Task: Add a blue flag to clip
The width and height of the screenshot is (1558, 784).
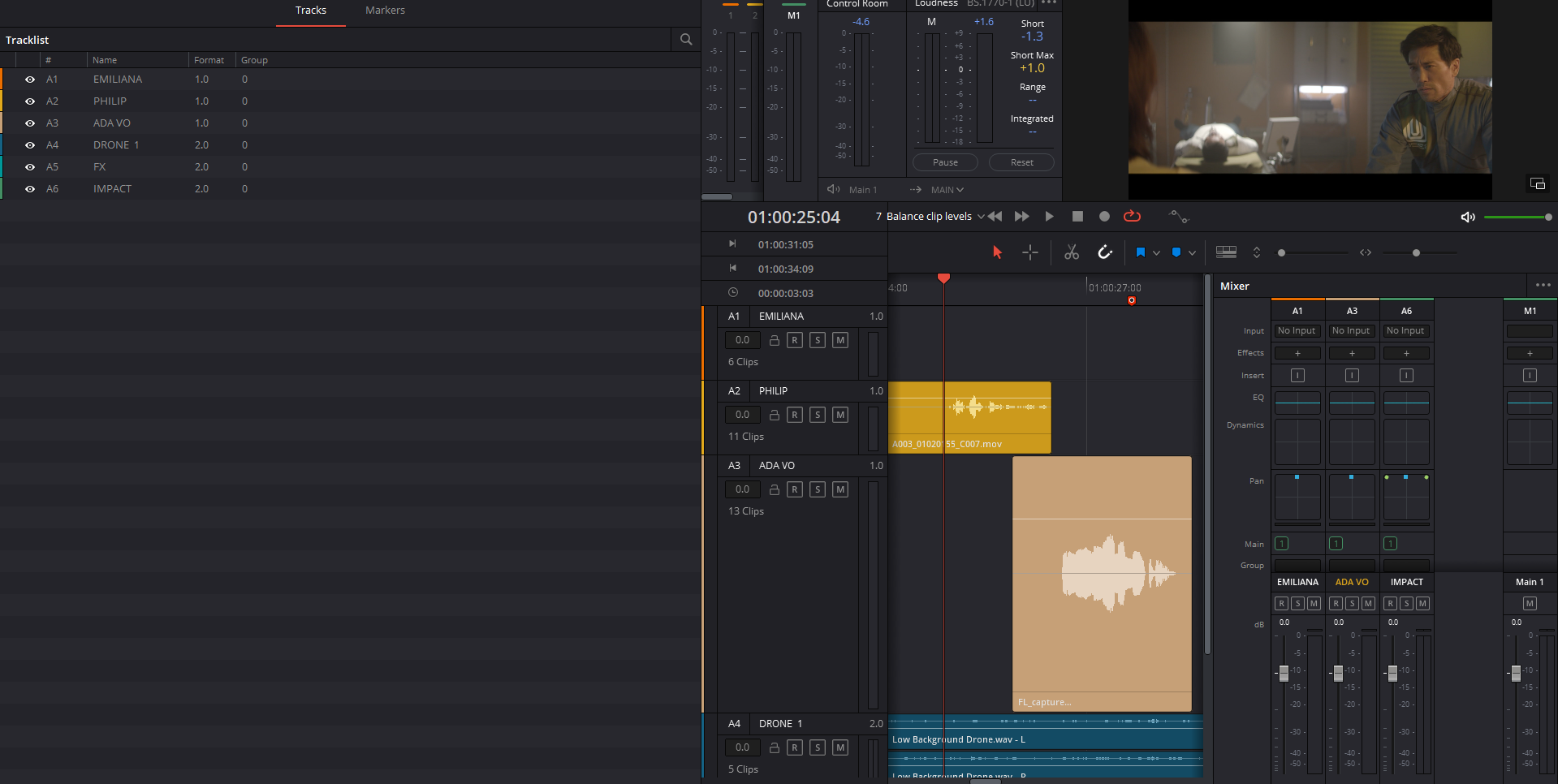Action: click(x=1140, y=252)
